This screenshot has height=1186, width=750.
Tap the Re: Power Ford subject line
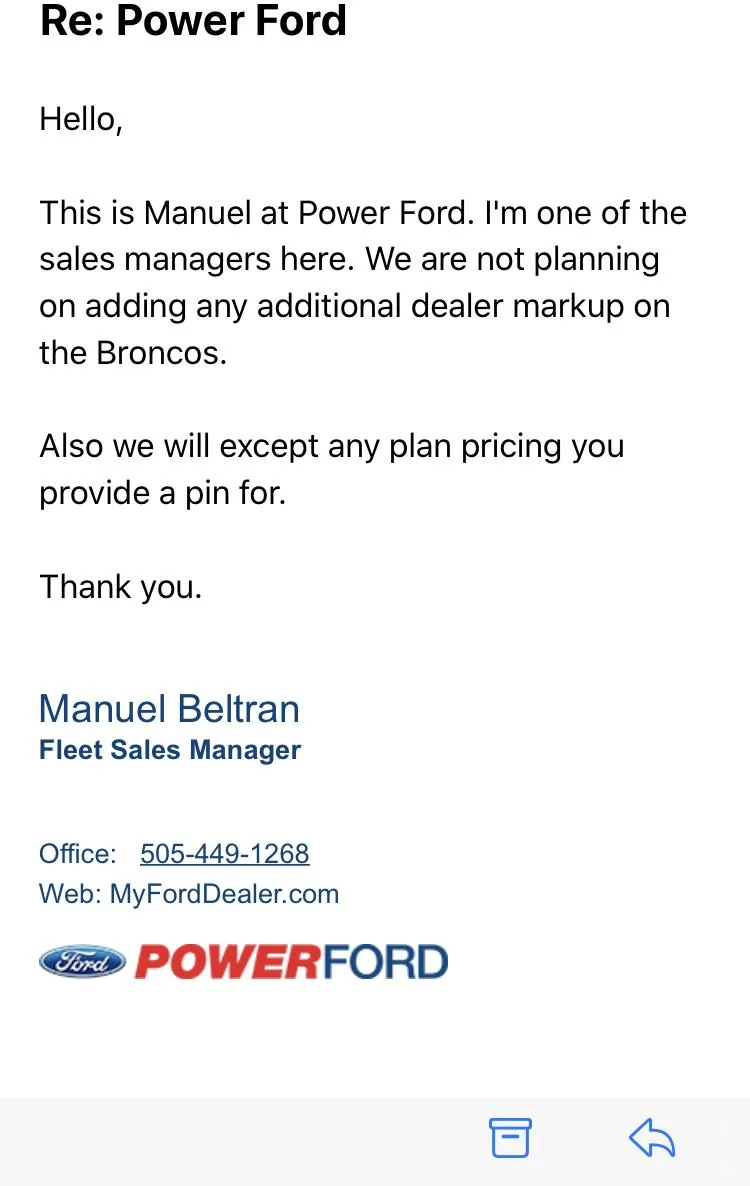pyautogui.click(x=194, y=20)
